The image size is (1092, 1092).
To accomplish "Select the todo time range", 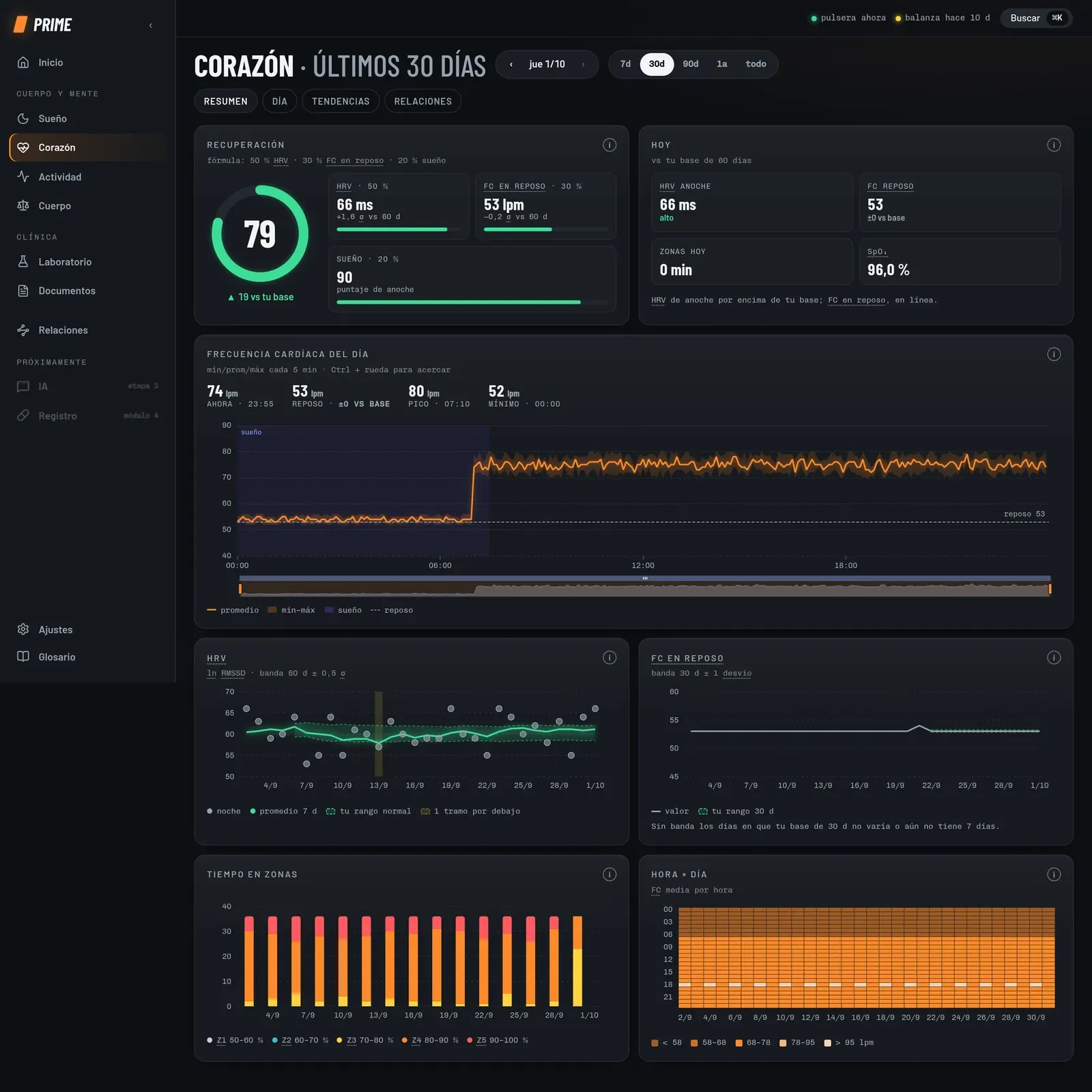I will (x=756, y=64).
